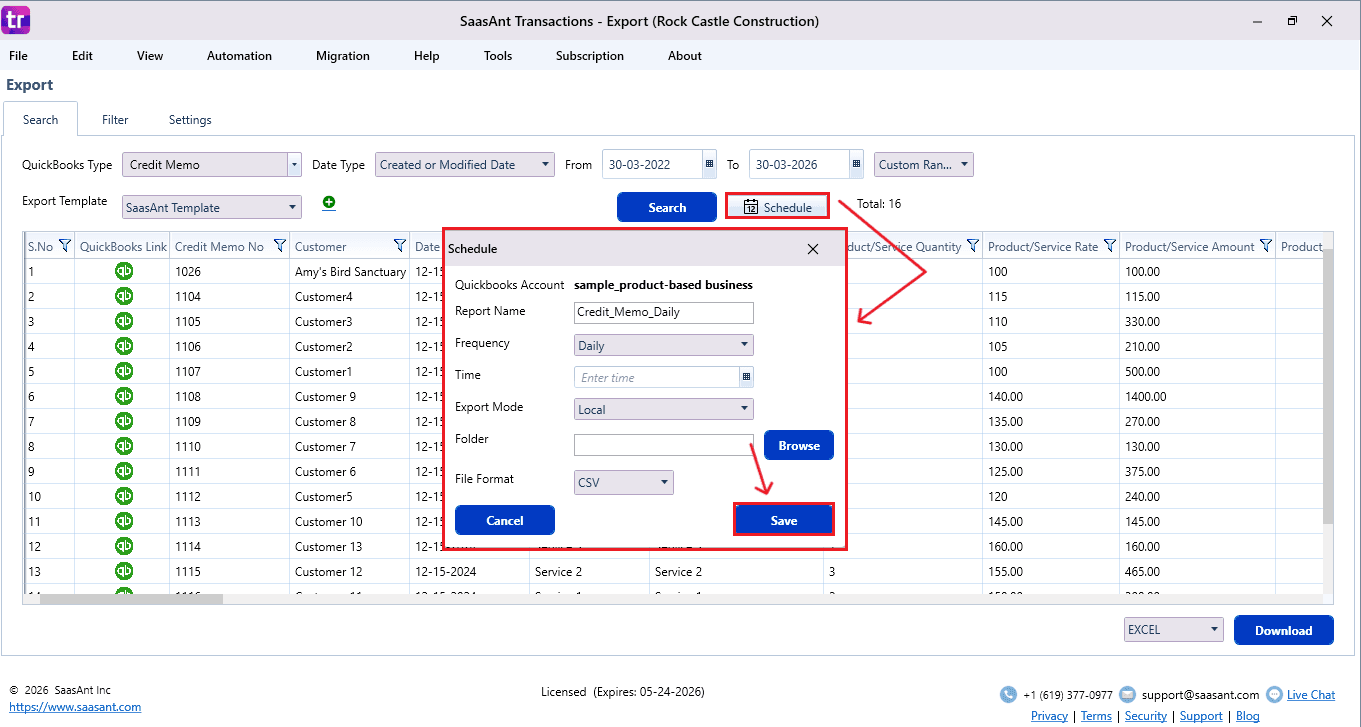
Task: Open QuickBooks link for row 1115
Action: (124, 571)
